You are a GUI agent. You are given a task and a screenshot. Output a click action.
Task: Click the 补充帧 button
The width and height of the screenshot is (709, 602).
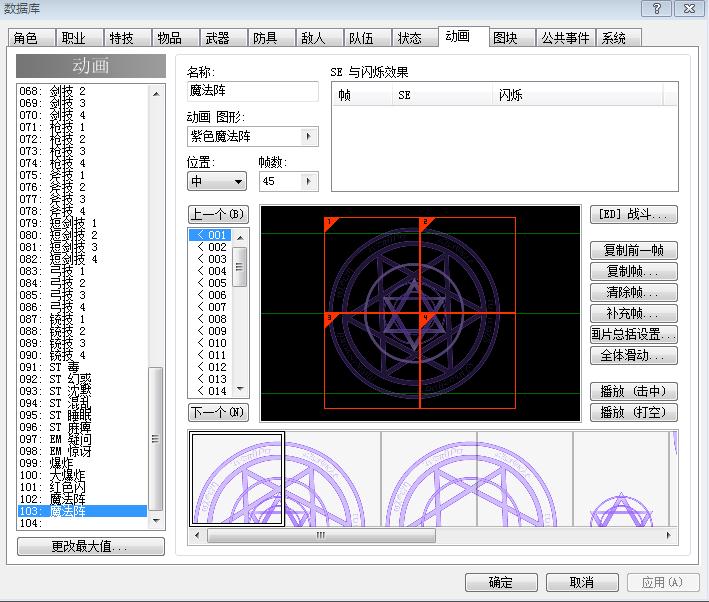(x=633, y=313)
